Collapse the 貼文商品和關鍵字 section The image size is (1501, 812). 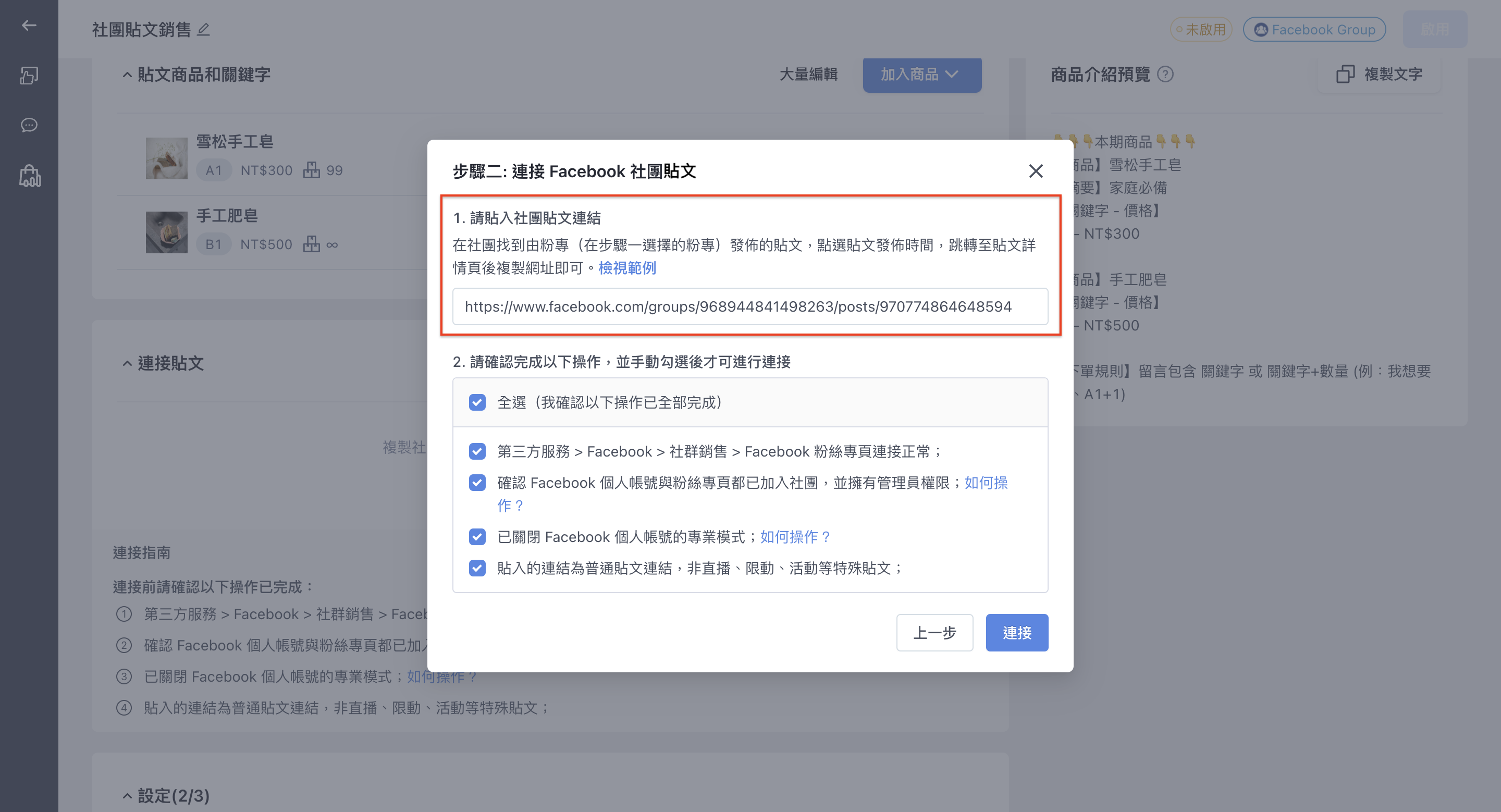tap(127, 74)
